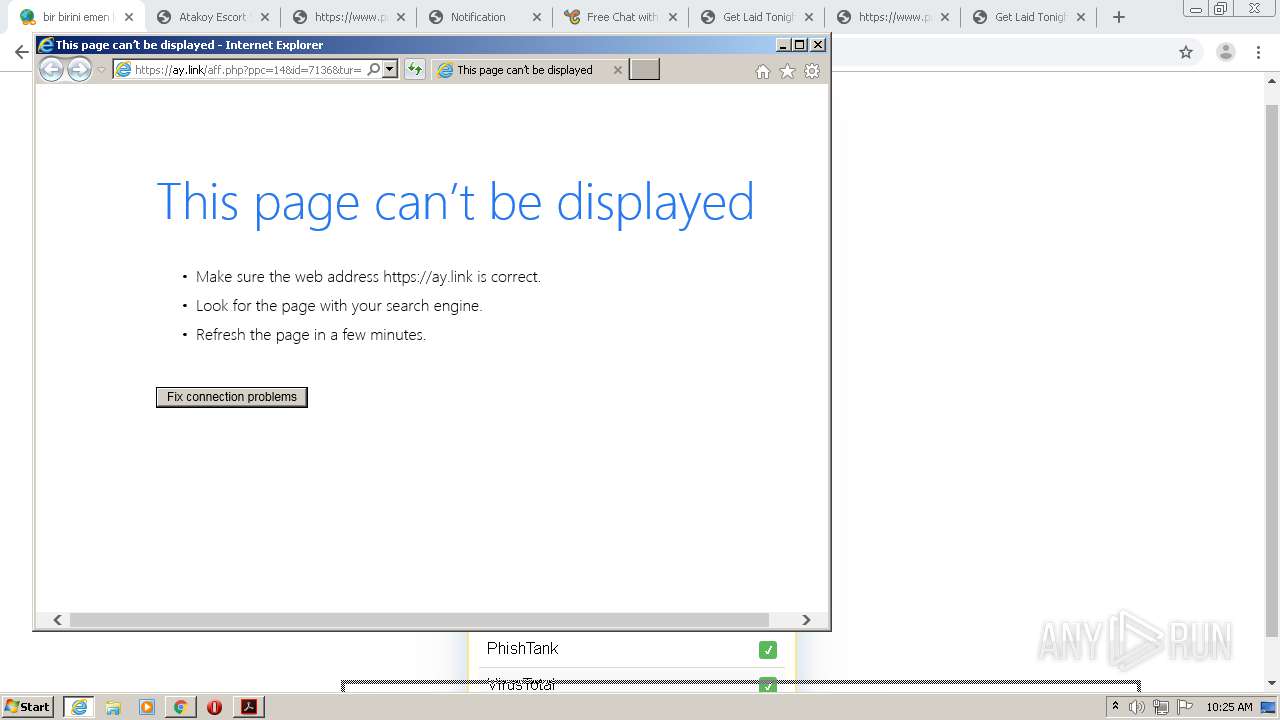Click the ay.link URL in IE address bar

click(248, 70)
